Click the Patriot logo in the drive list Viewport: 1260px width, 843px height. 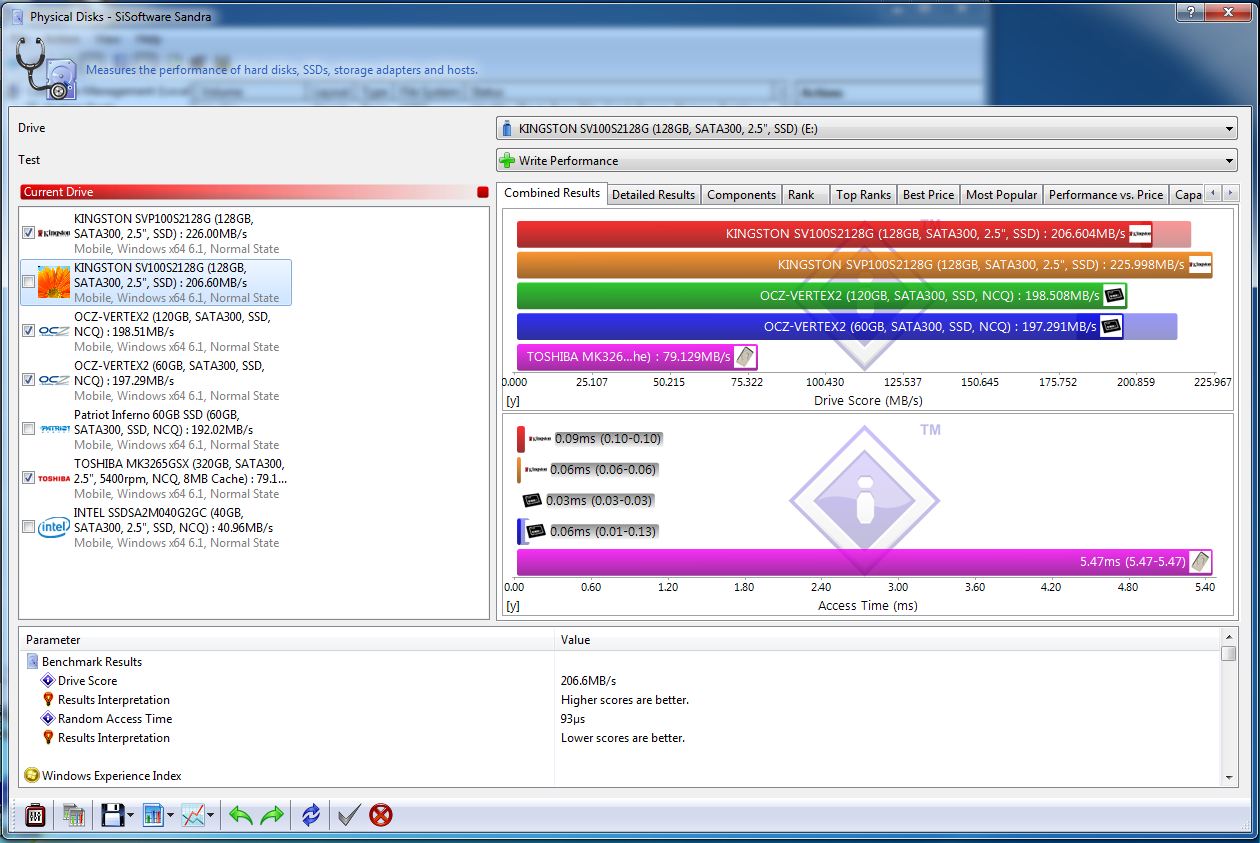[54, 429]
